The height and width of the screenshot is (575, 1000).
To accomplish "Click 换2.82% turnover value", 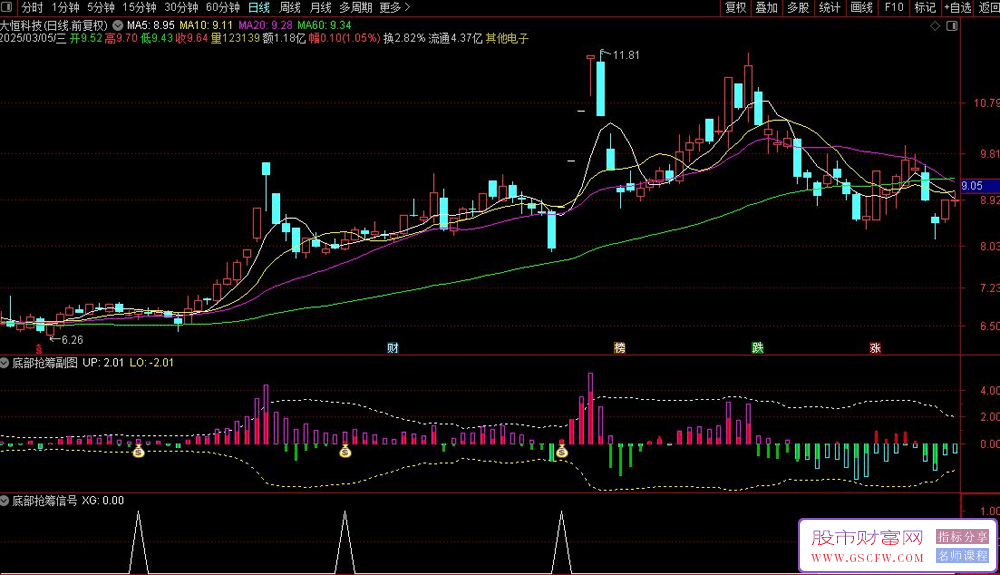I will click(404, 38).
